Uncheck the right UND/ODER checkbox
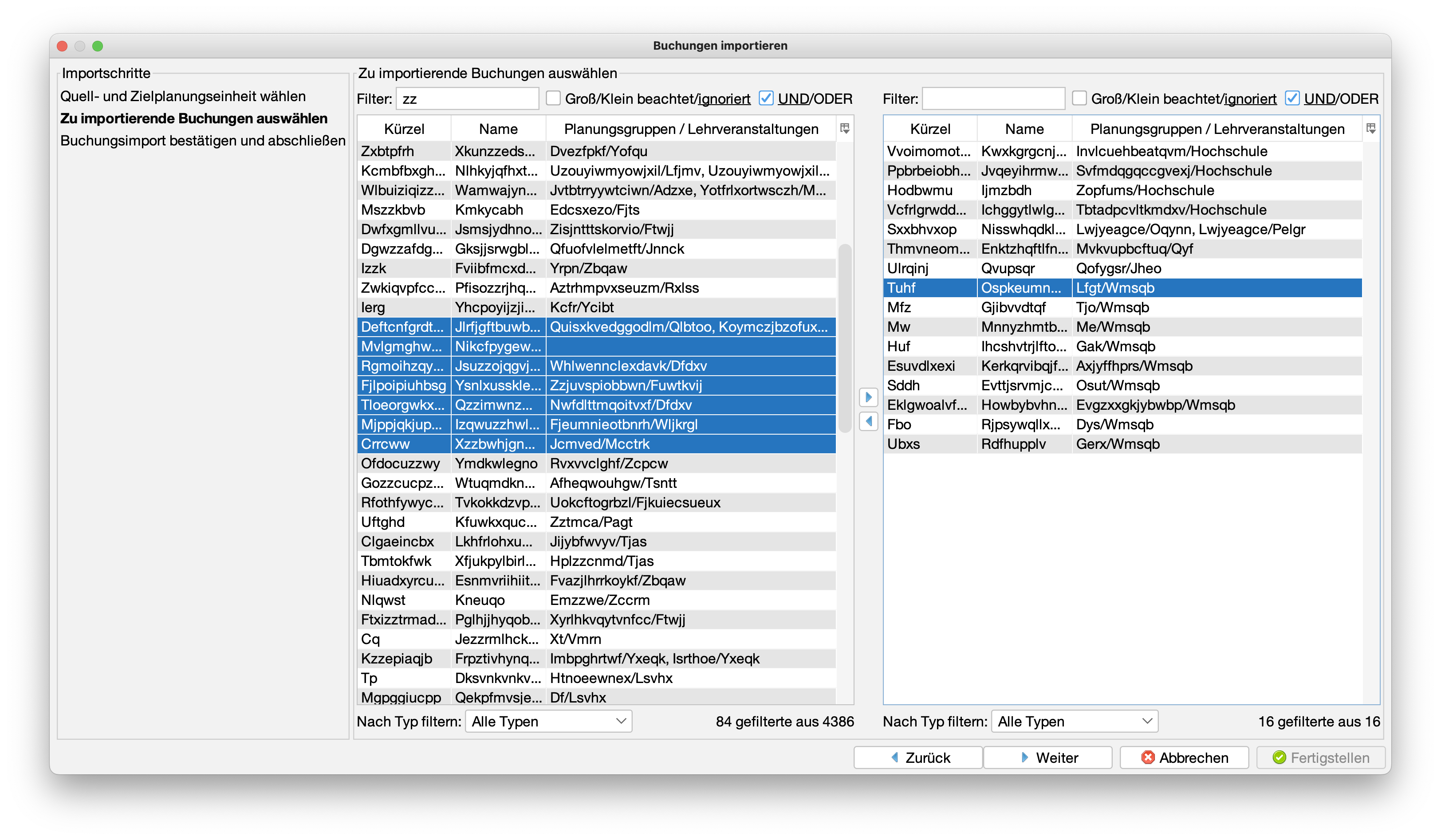Viewport: 1441px width, 840px height. point(1292,98)
